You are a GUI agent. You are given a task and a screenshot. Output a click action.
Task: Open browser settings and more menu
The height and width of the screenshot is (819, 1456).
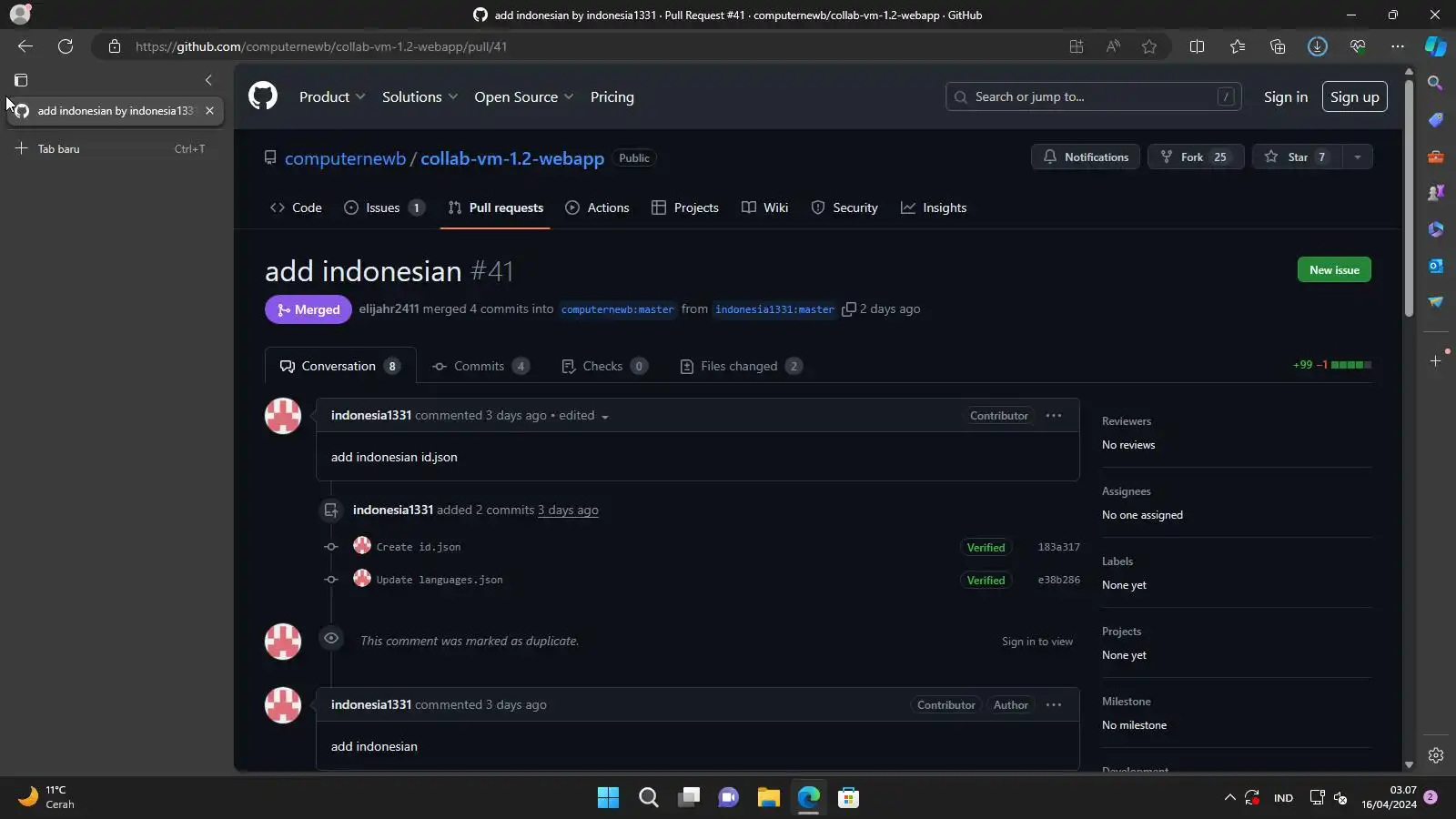tap(1398, 46)
